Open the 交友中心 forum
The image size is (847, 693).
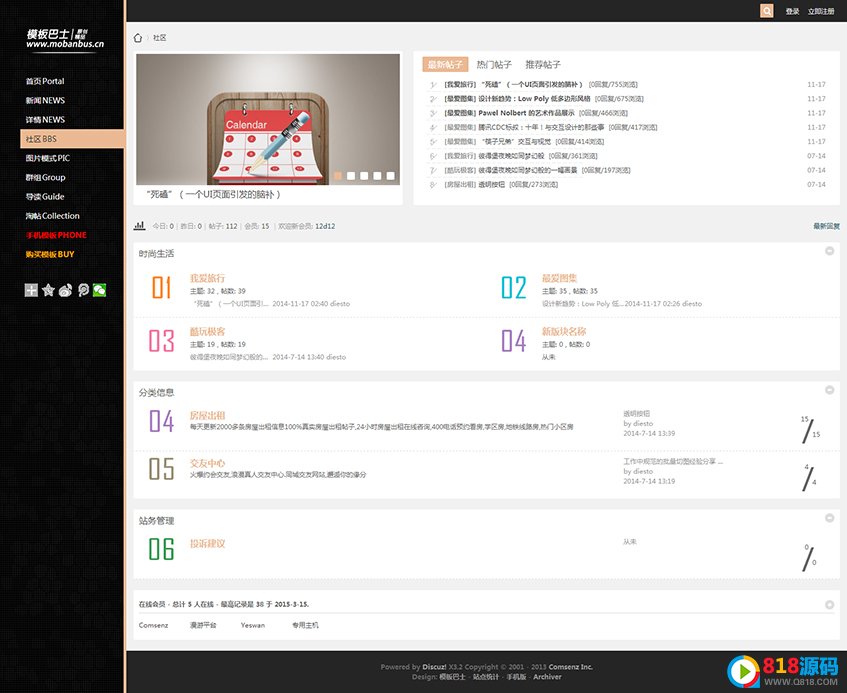207,463
